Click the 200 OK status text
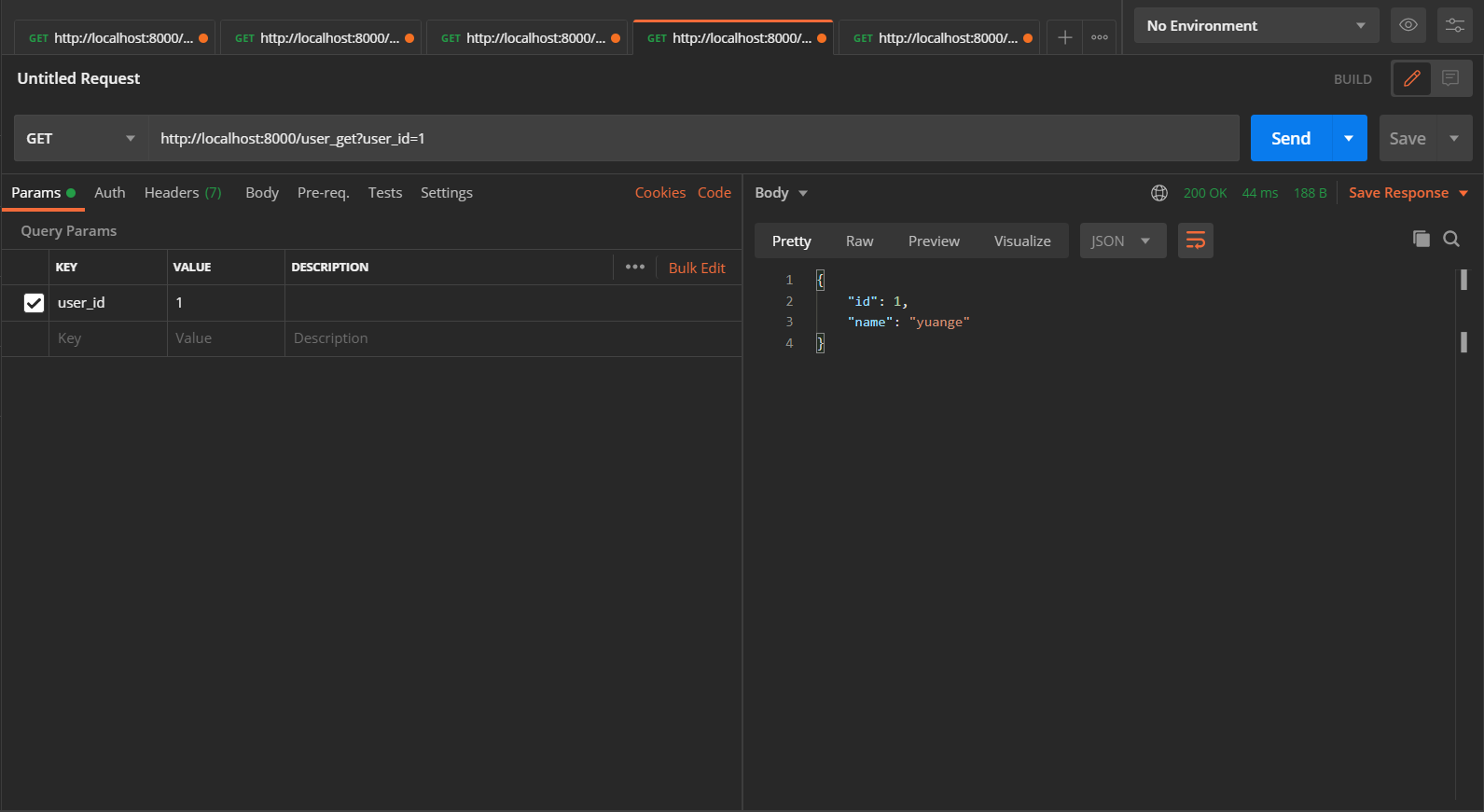This screenshot has width=1484, height=812. click(x=1205, y=193)
